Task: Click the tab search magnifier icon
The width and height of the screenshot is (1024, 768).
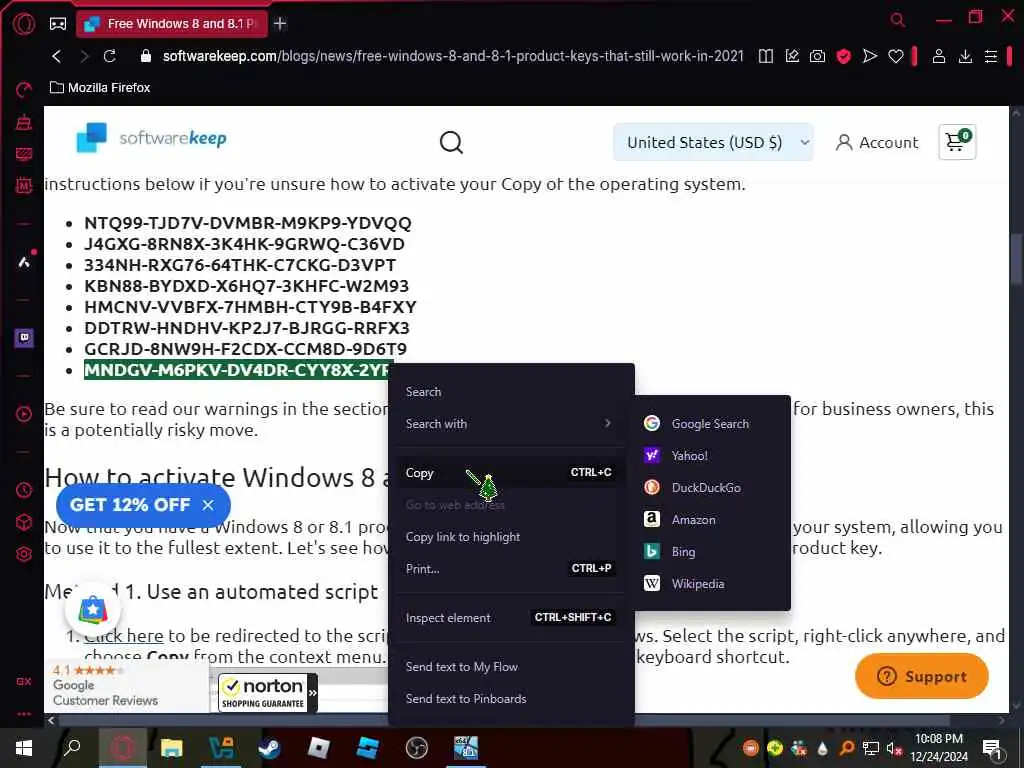Action: pyautogui.click(x=898, y=20)
